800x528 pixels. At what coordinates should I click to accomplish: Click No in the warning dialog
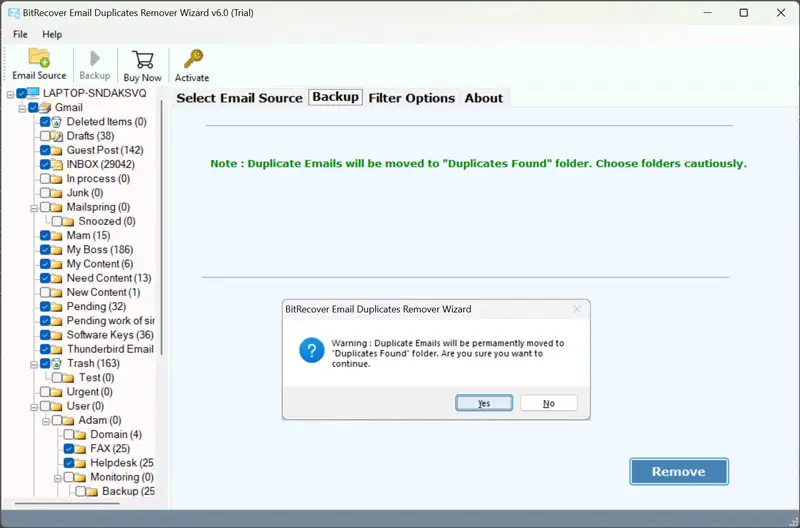point(548,403)
